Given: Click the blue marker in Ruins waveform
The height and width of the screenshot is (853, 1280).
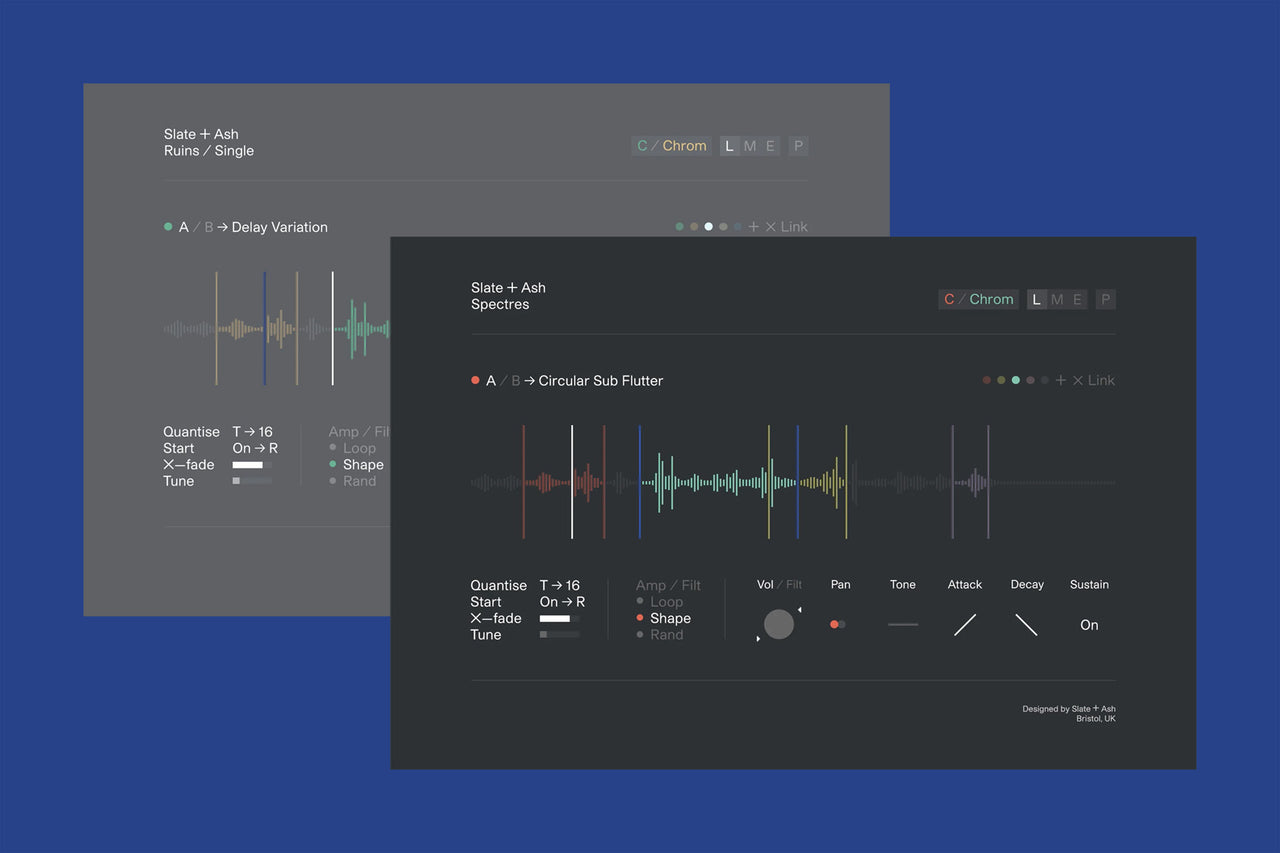Looking at the screenshot, I should pyautogui.click(x=265, y=328).
